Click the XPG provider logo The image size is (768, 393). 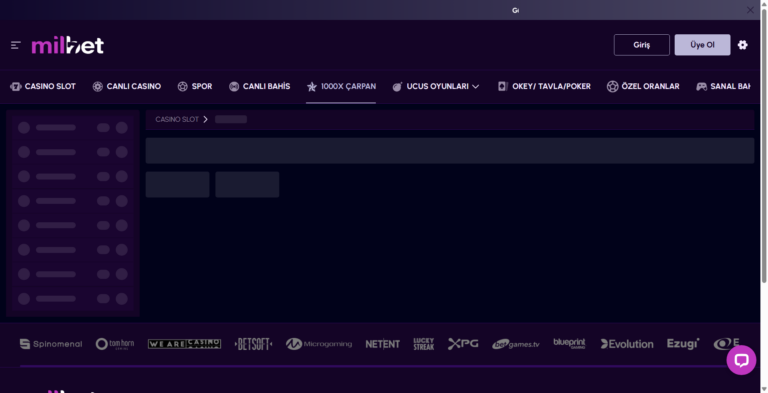pyautogui.click(x=463, y=344)
